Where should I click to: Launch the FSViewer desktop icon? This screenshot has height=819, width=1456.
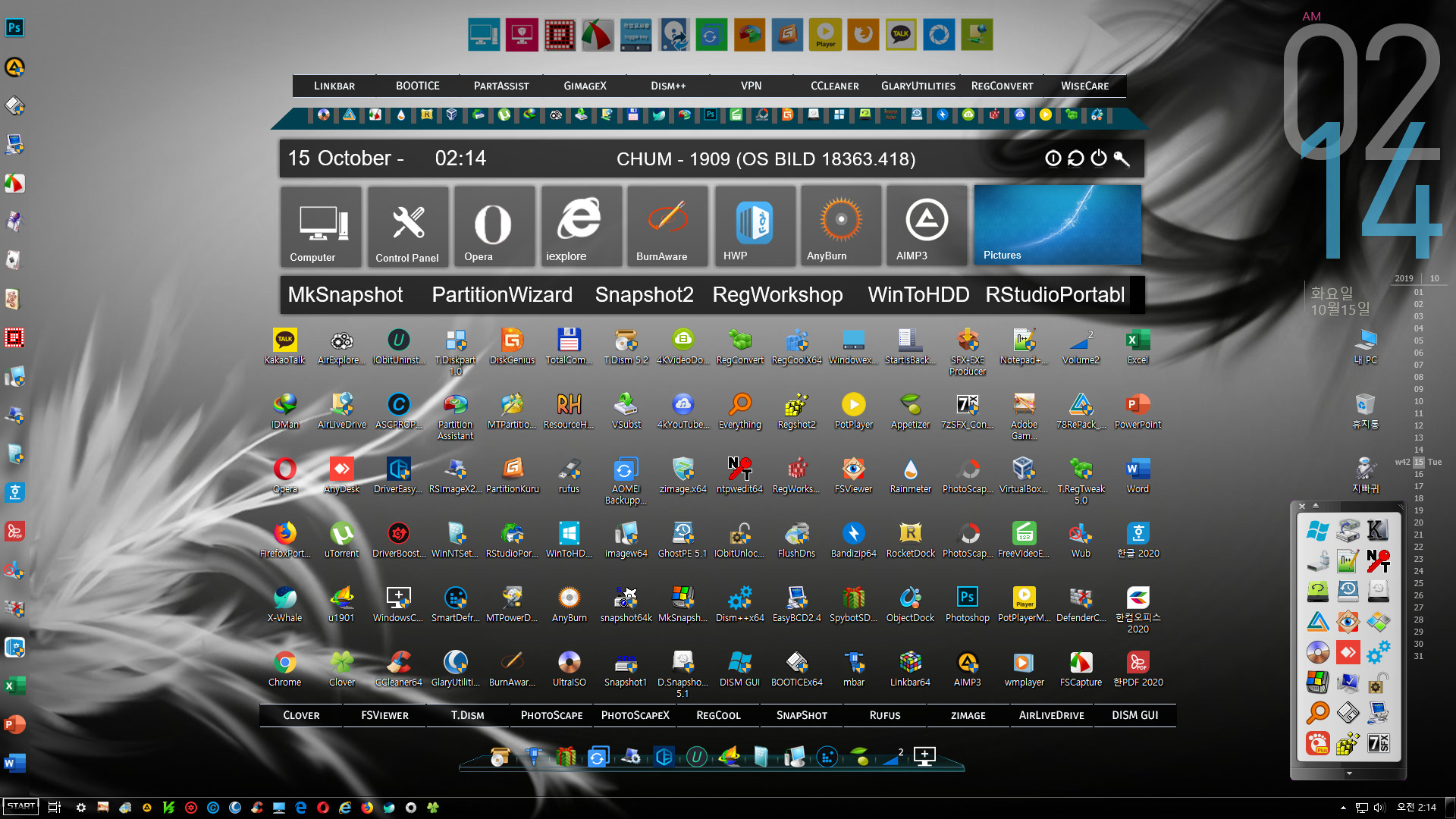tap(854, 475)
